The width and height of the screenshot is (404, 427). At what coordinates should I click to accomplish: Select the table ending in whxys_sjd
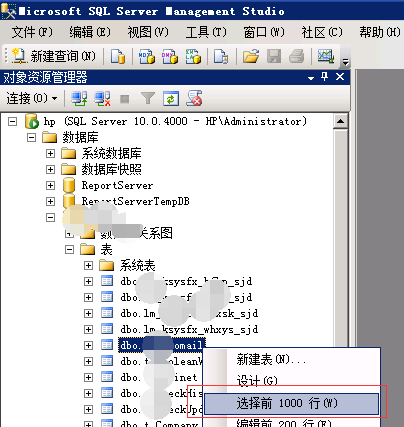[189, 329]
